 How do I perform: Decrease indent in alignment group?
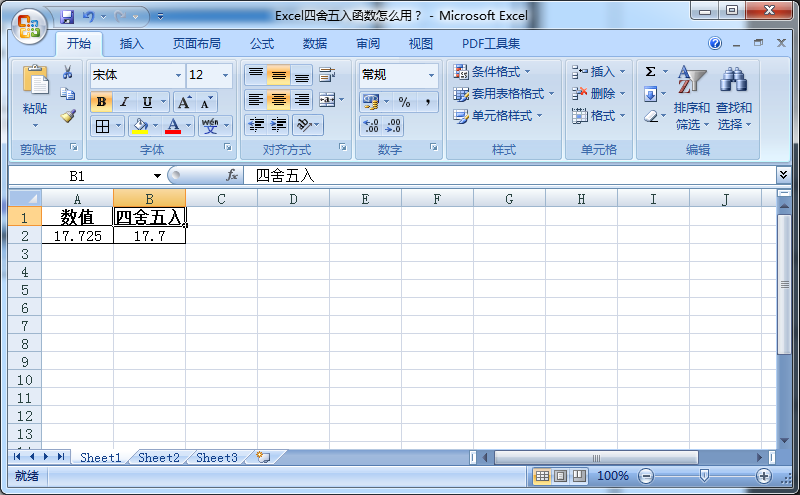[x=256, y=125]
